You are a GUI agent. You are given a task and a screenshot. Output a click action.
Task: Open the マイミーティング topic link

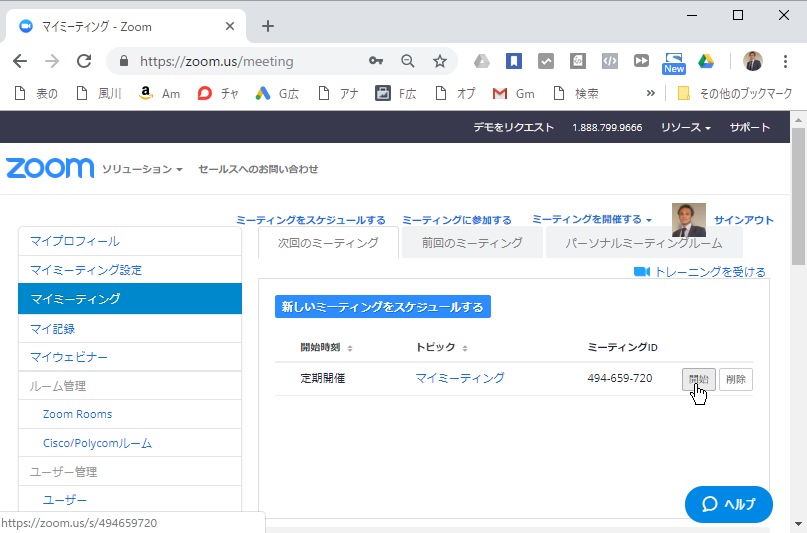click(x=460, y=378)
